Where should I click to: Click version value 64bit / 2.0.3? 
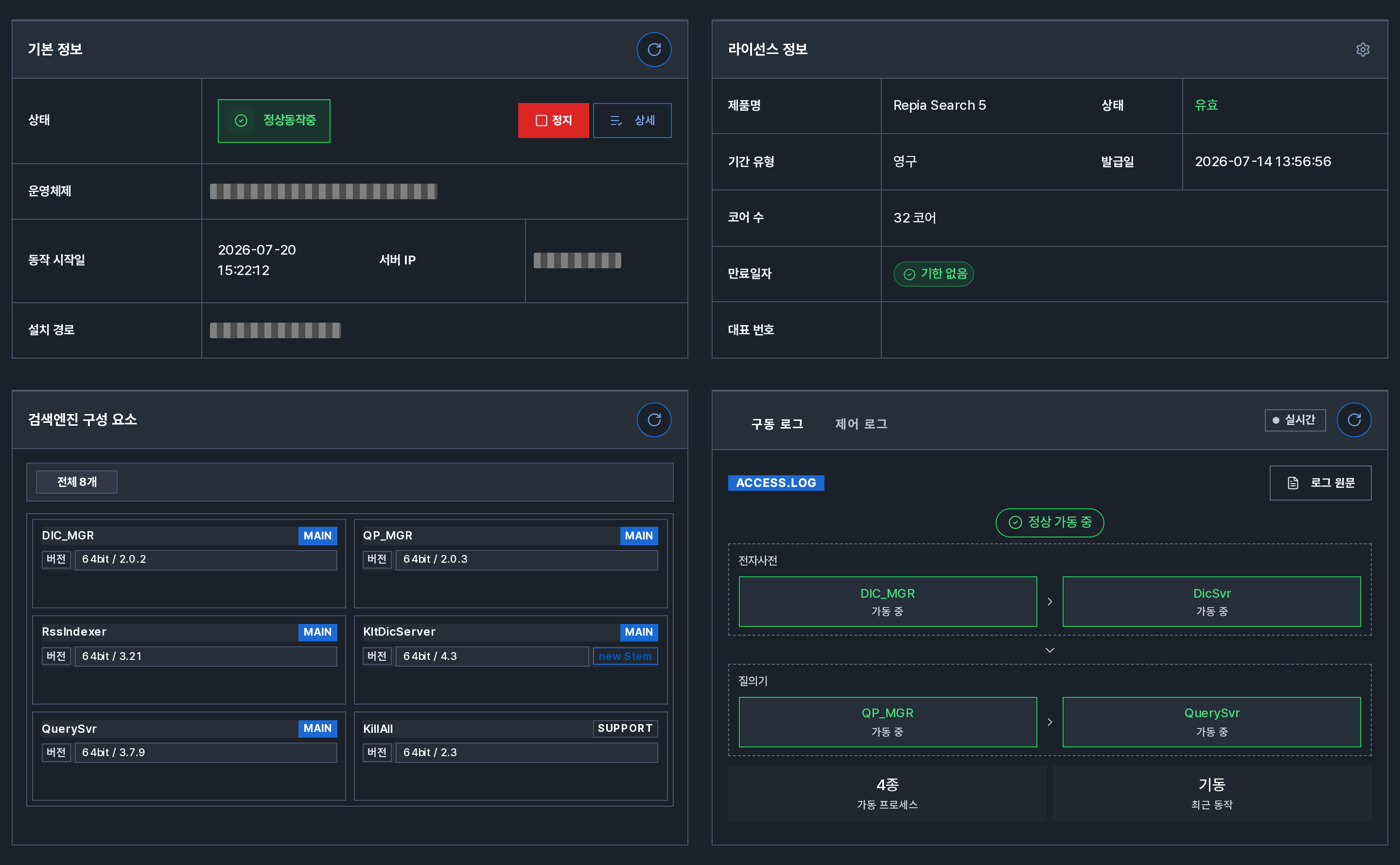[x=526, y=559]
